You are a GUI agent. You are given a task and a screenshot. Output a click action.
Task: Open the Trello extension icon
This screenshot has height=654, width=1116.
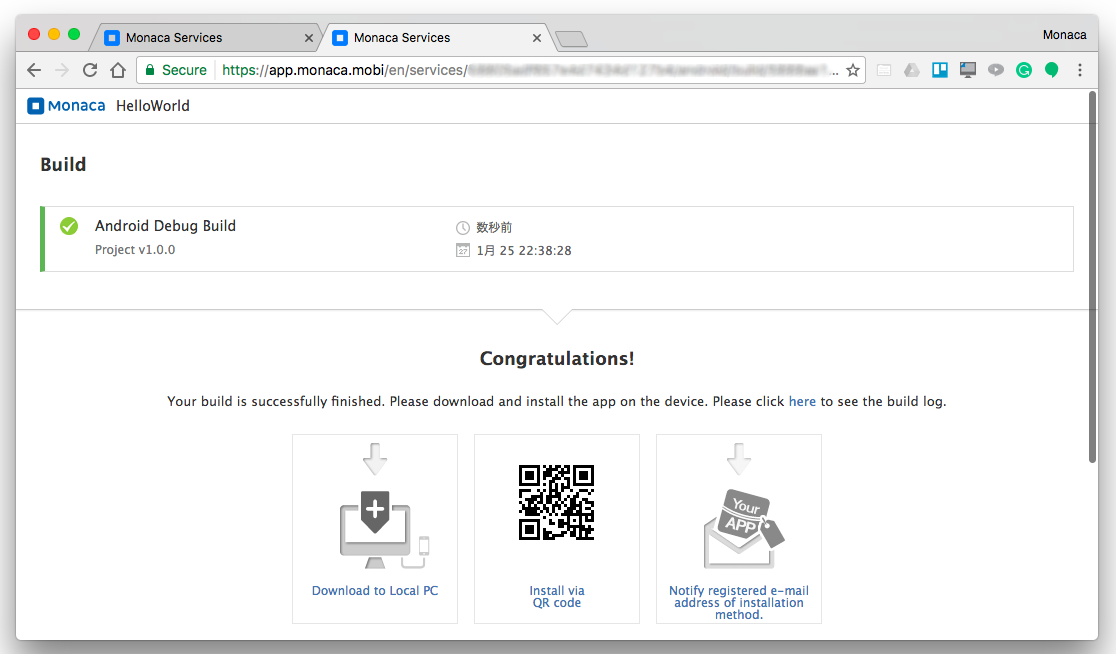click(940, 70)
